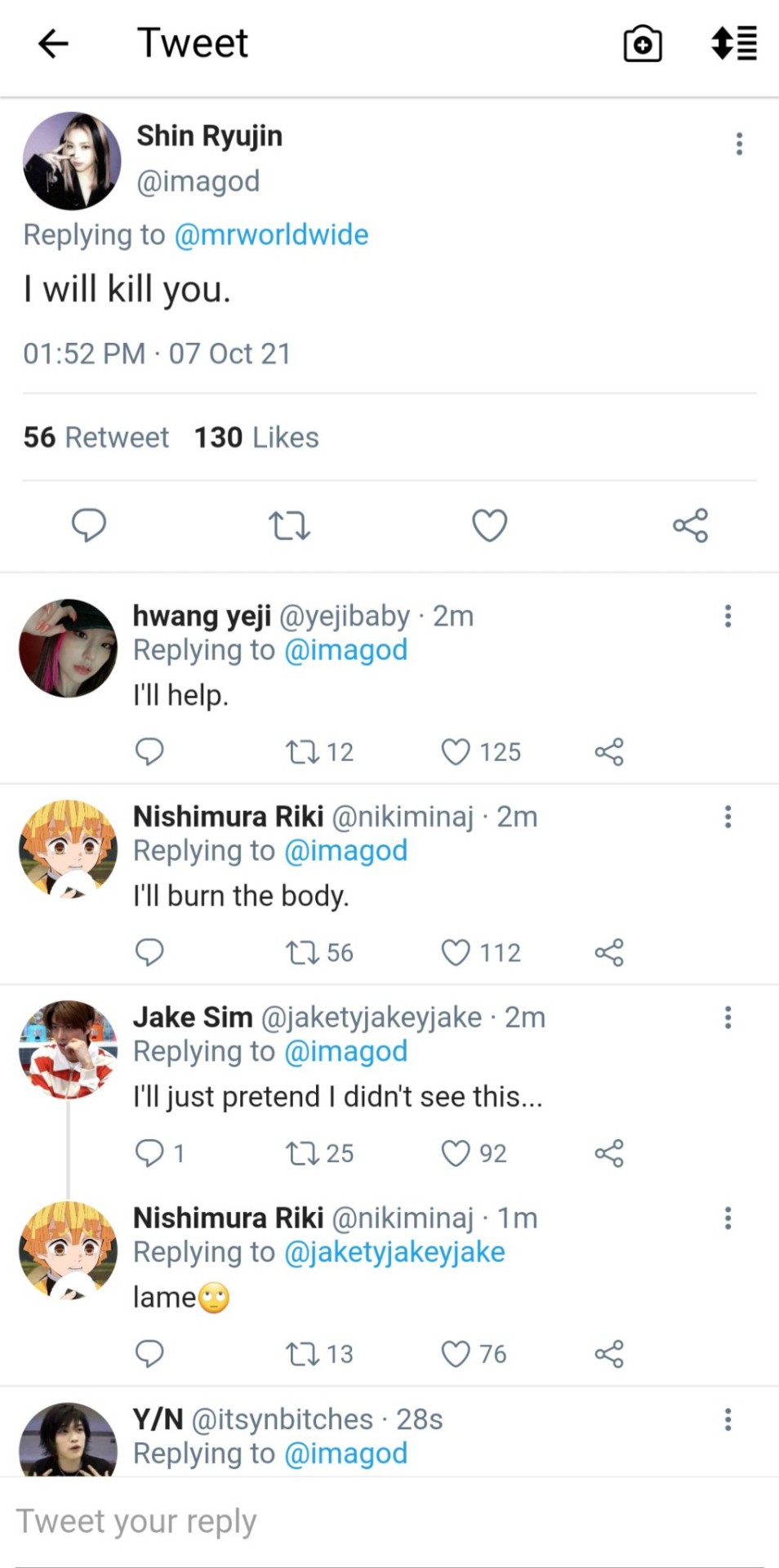Screen dimensions: 779x1568
Task: View the 130 Likes list
Action: click(x=256, y=438)
